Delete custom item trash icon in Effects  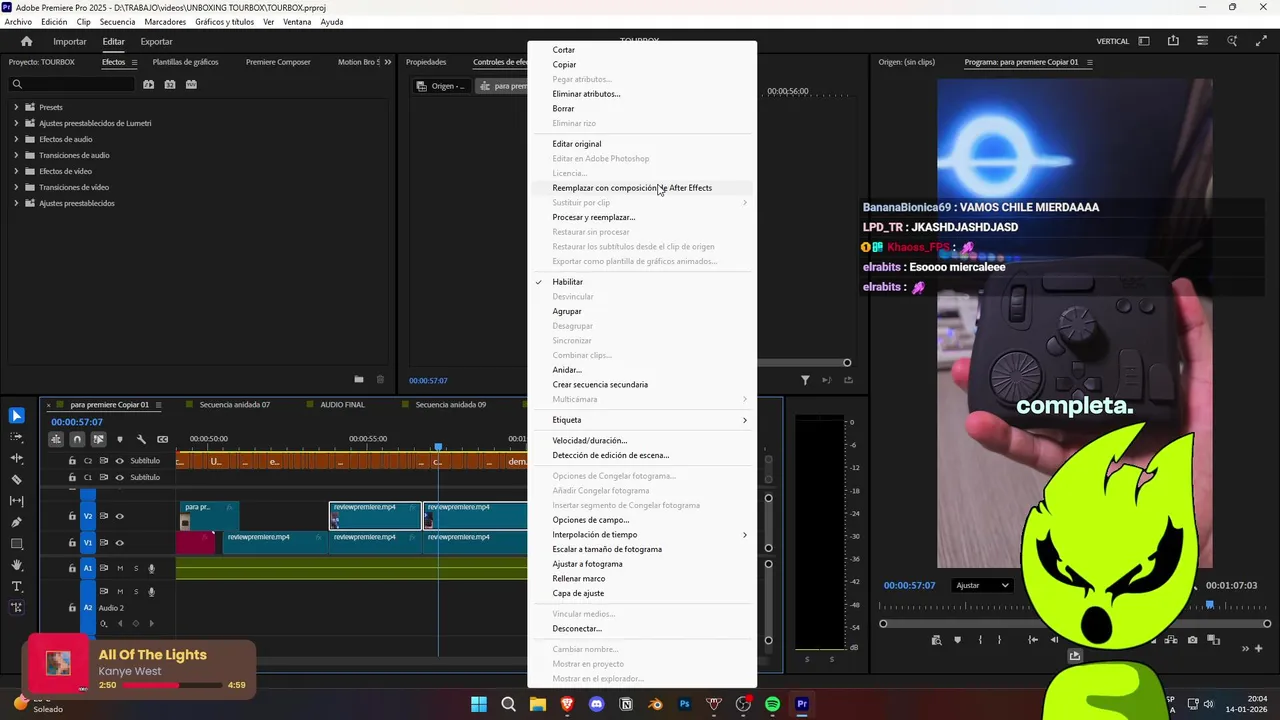point(380,380)
